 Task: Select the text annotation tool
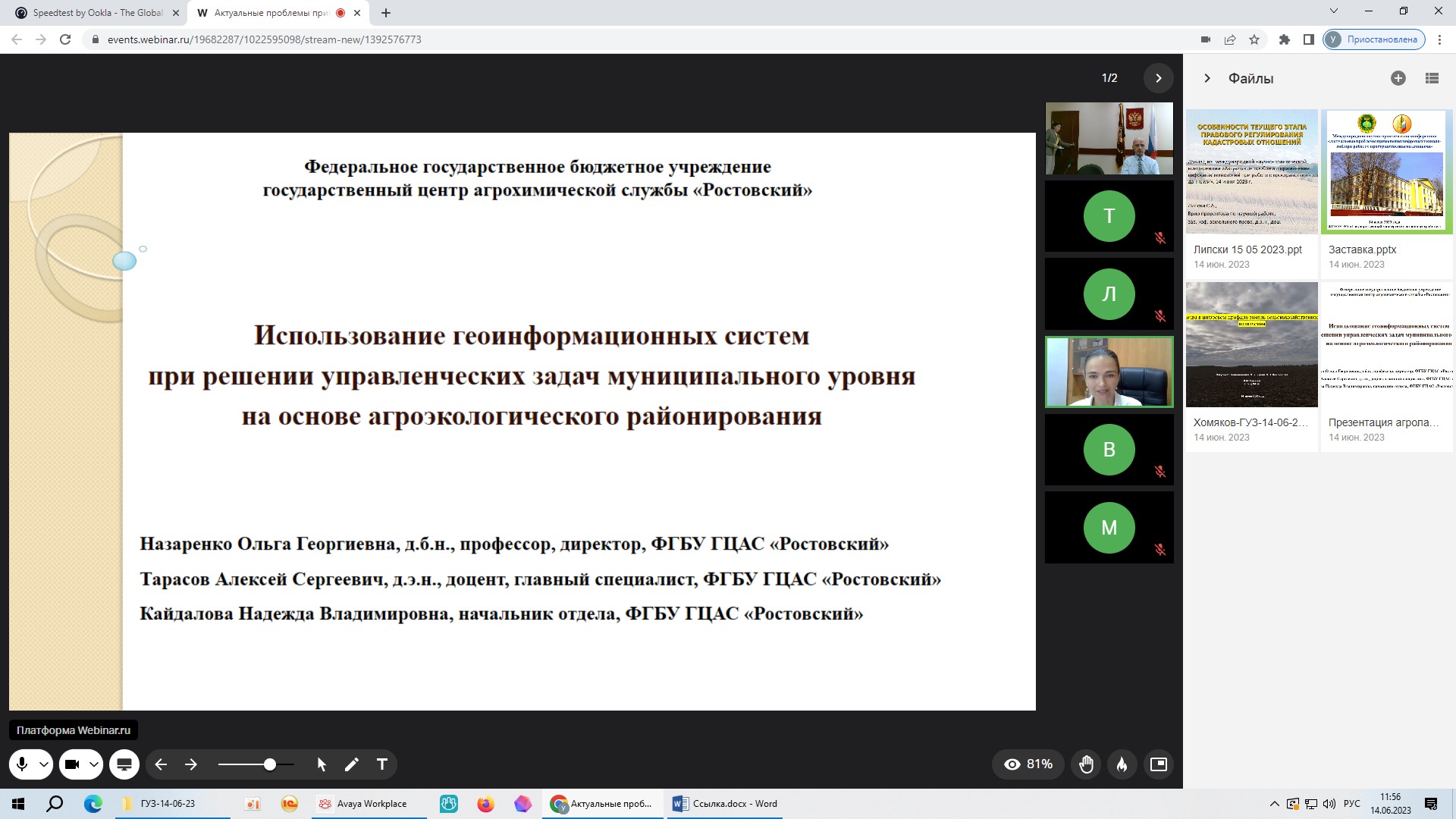click(x=382, y=764)
